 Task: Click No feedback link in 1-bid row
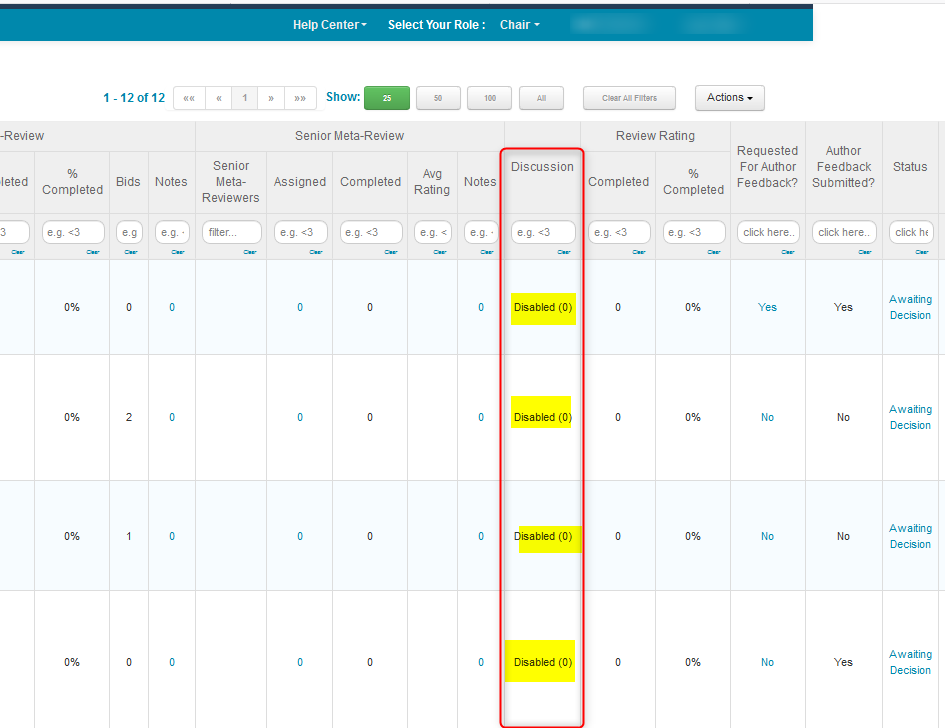767,536
